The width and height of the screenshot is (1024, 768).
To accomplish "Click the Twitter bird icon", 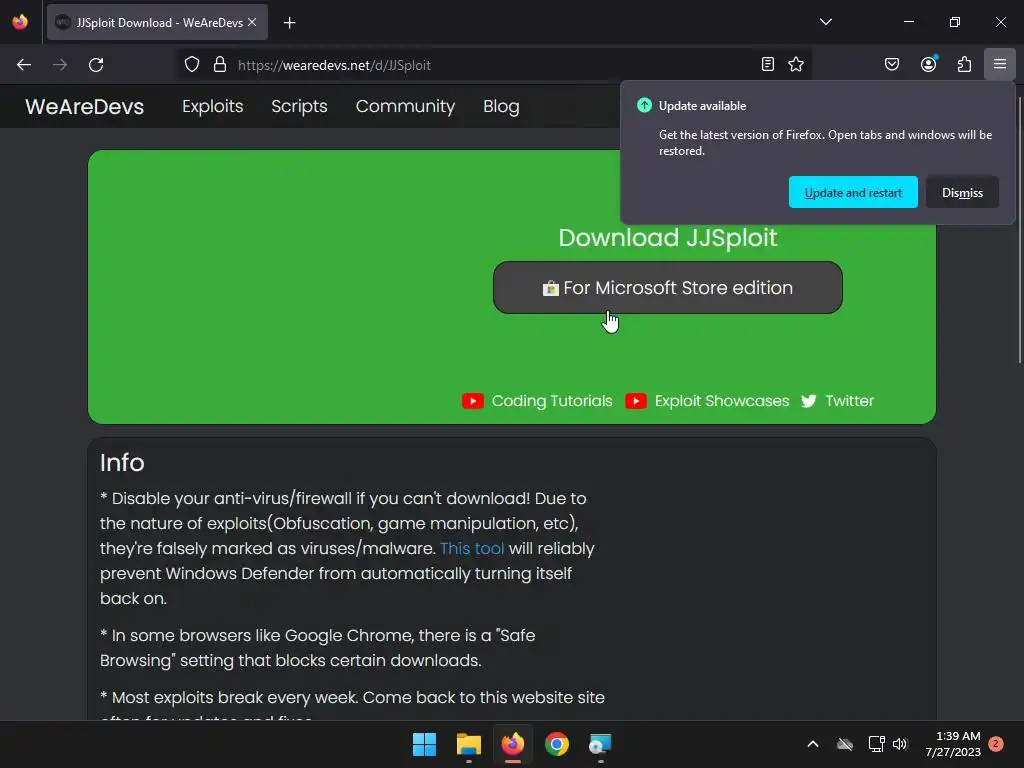I will pyautogui.click(x=808, y=401).
